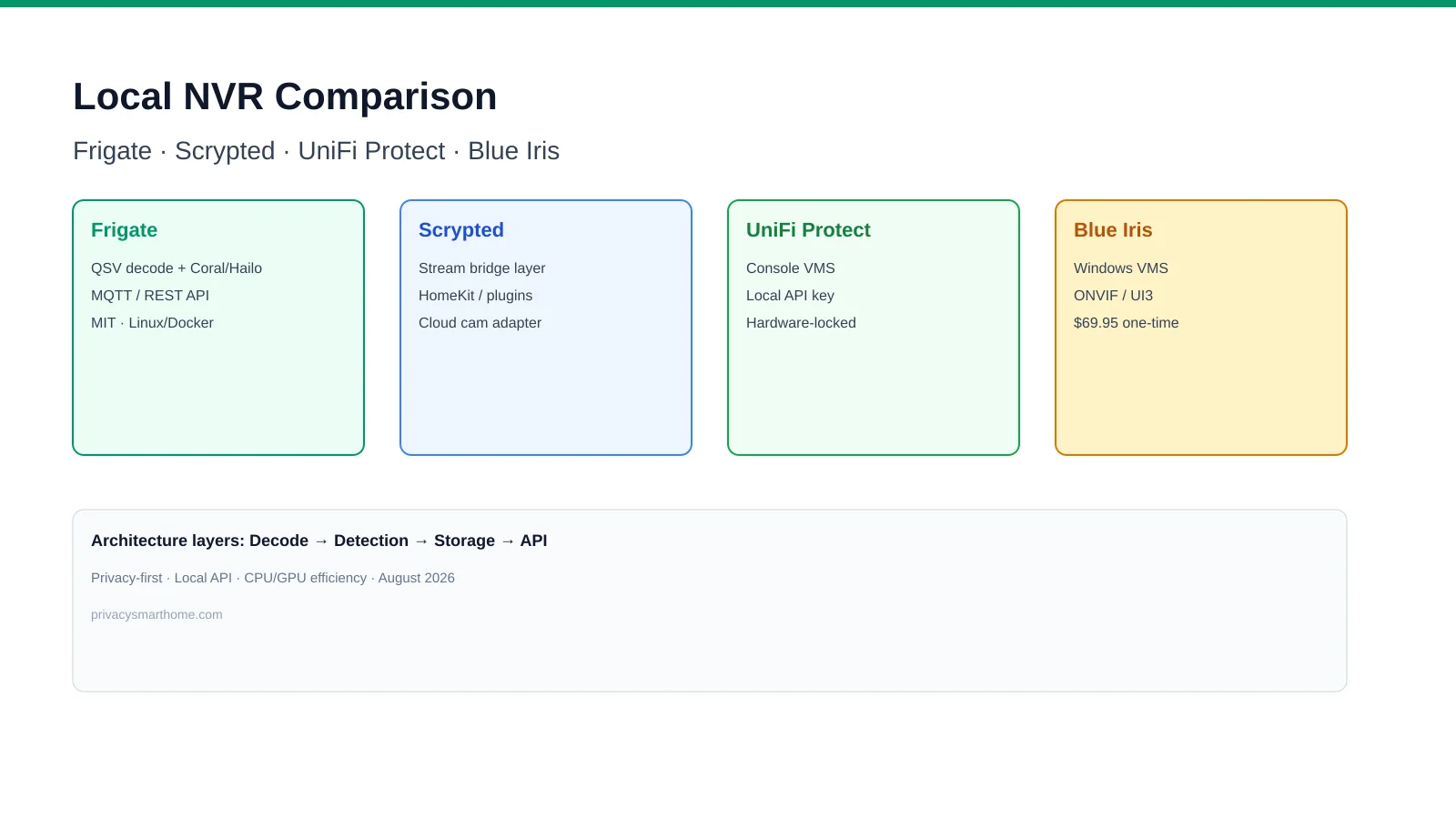This screenshot has height=819, width=1456.
Task: Click the "Local NVR Comparison" title
Action: tap(285, 96)
